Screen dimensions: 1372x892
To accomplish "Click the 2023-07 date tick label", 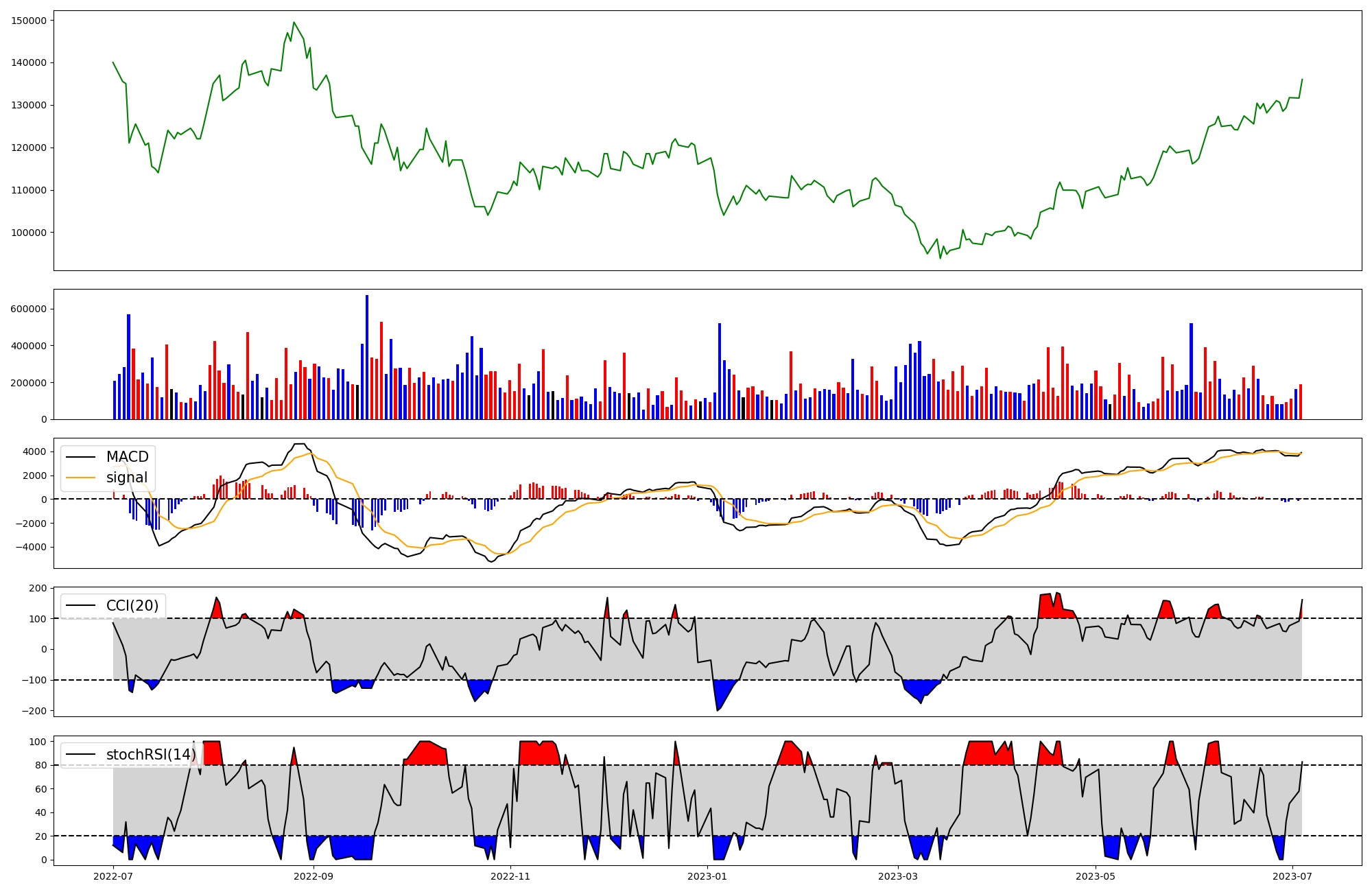I will [x=1292, y=876].
